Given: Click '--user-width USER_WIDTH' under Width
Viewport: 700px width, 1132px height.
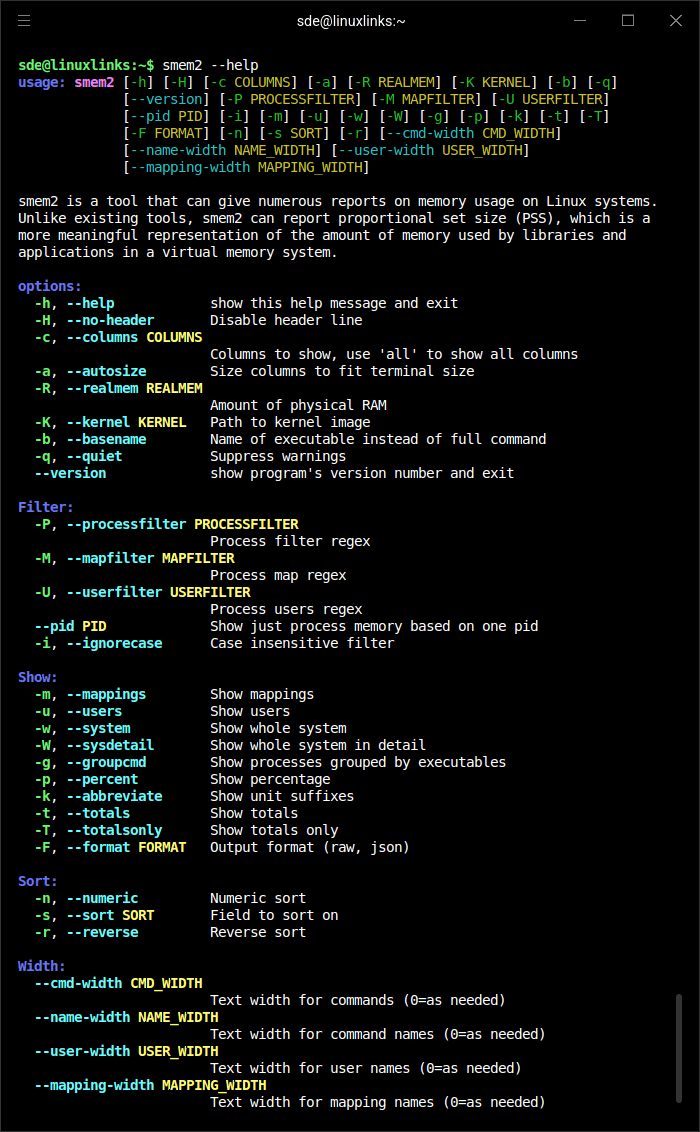Looking at the screenshot, I should [x=126, y=1051].
